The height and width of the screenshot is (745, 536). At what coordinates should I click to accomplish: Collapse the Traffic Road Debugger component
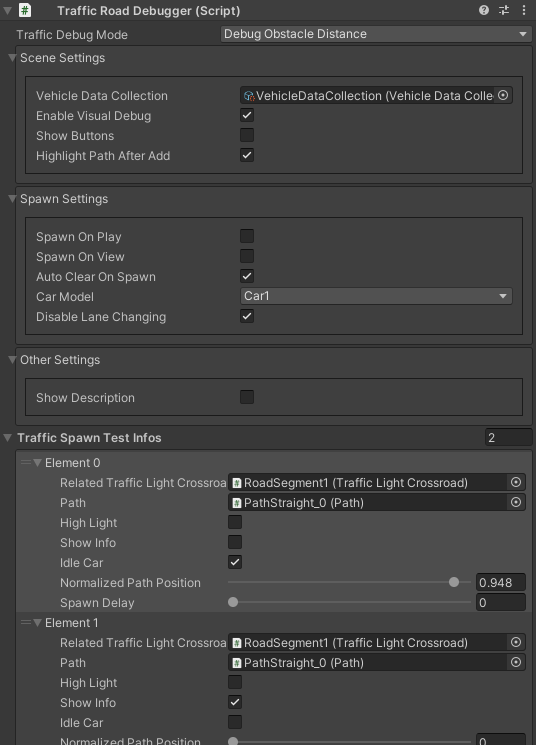point(7,10)
